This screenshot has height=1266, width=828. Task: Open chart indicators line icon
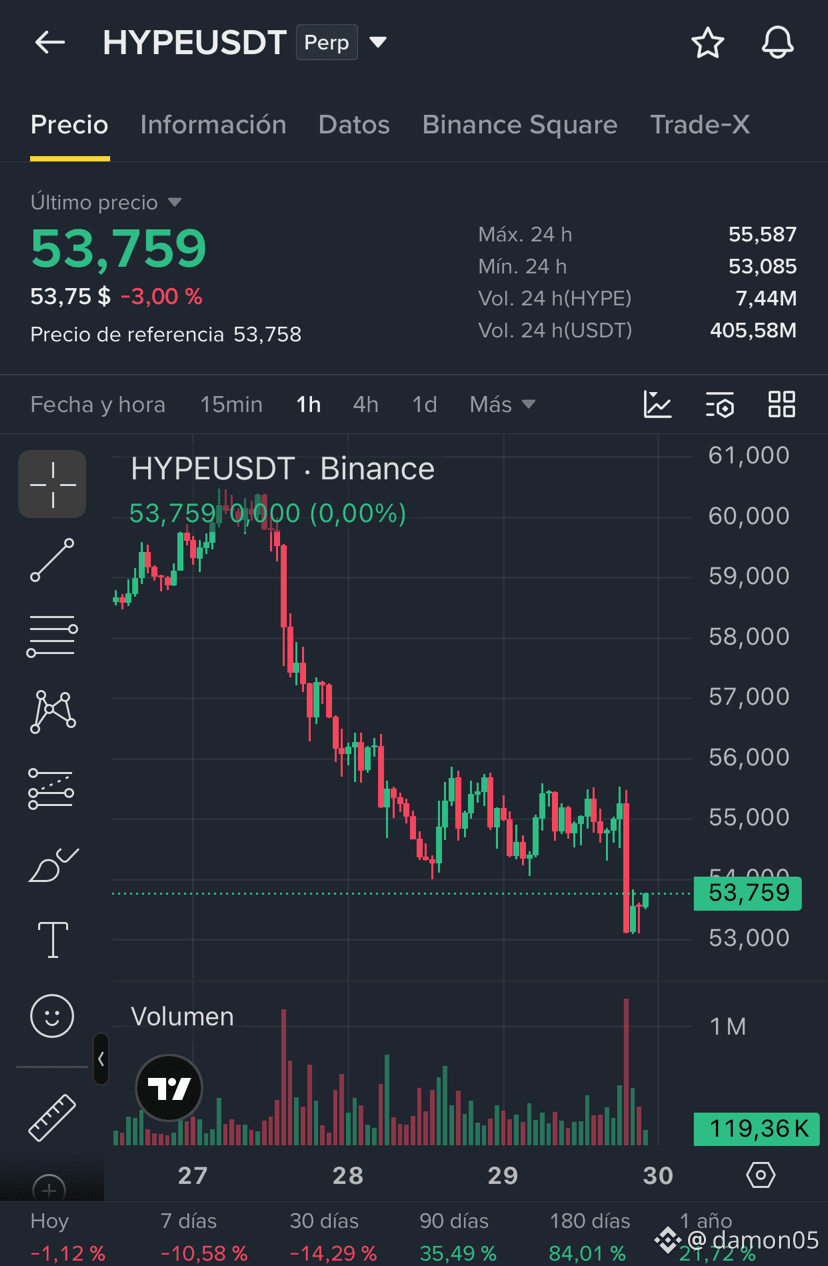tap(658, 405)
